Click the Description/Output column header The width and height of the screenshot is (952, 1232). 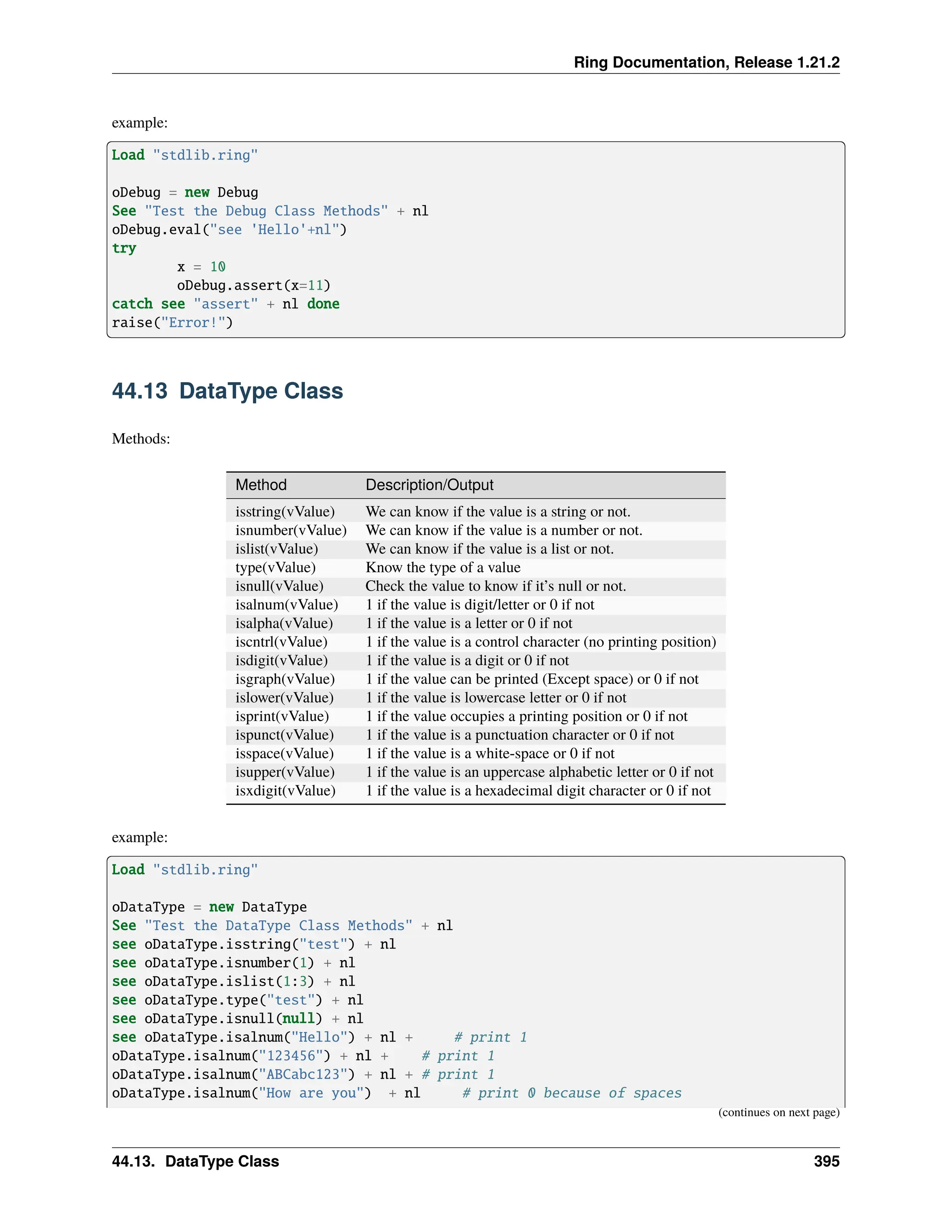[429, 485]
